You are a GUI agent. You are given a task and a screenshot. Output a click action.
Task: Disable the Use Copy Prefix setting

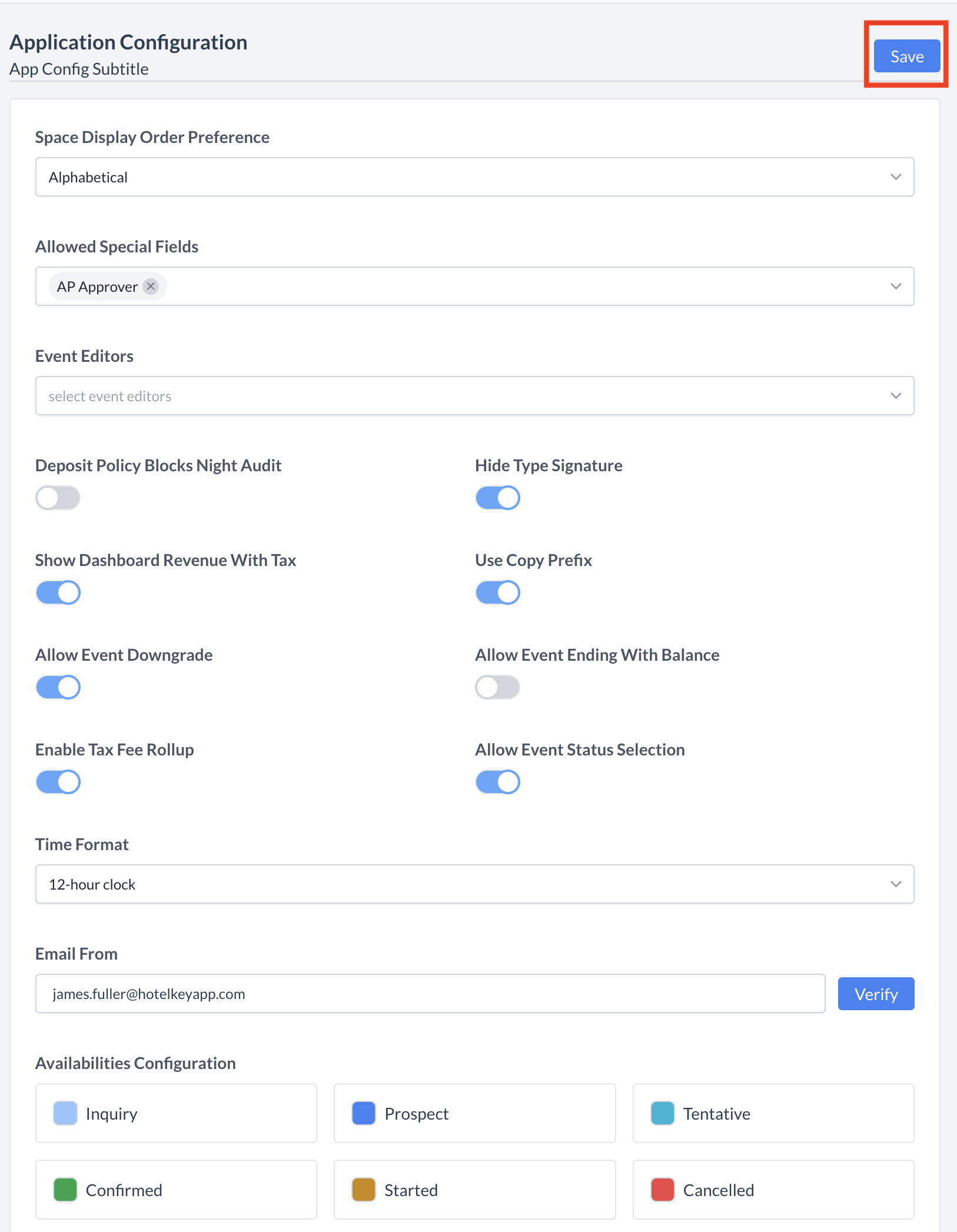tap(497, 592)
